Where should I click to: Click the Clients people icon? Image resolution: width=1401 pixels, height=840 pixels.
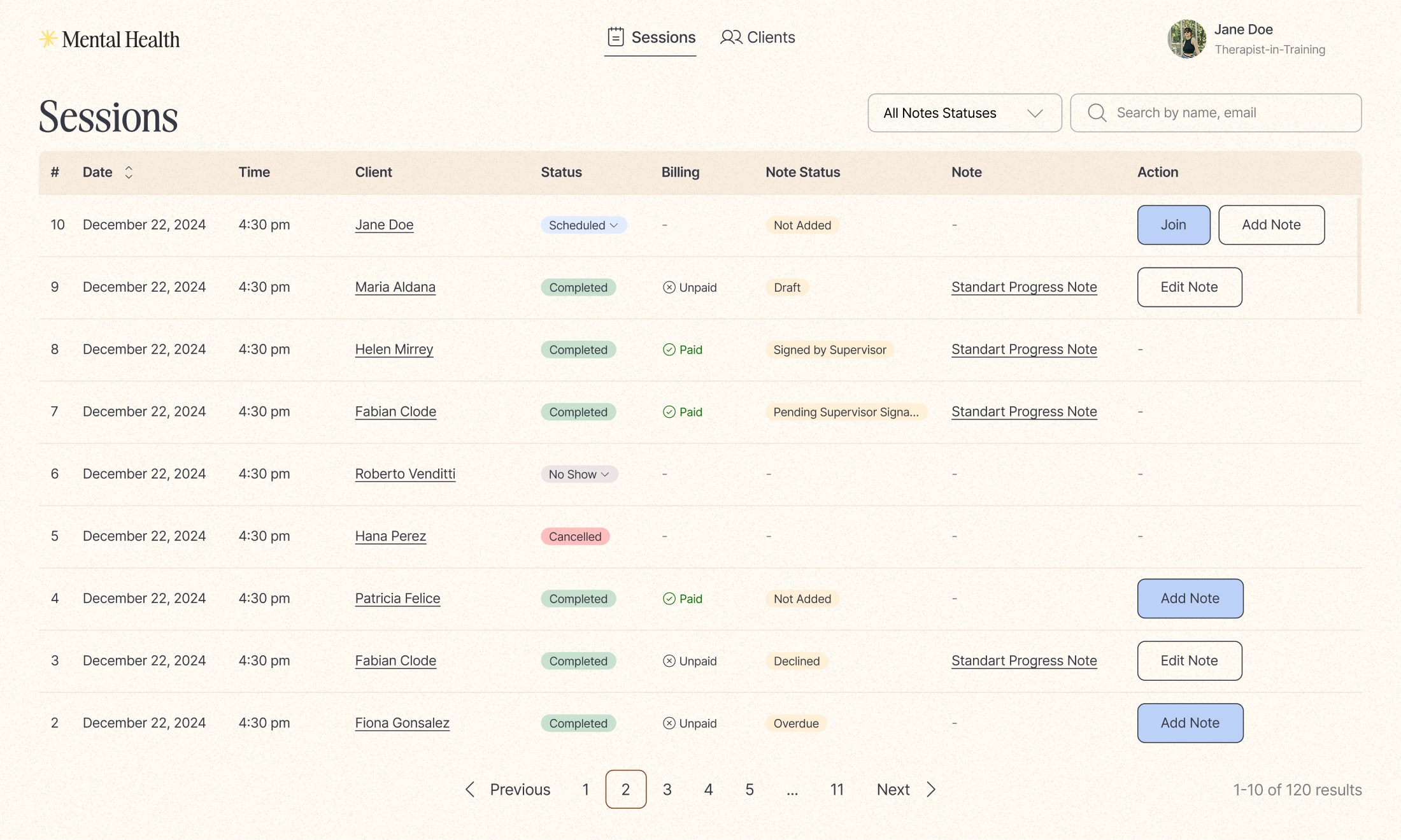pyautogui.click(x=730, y=37)
